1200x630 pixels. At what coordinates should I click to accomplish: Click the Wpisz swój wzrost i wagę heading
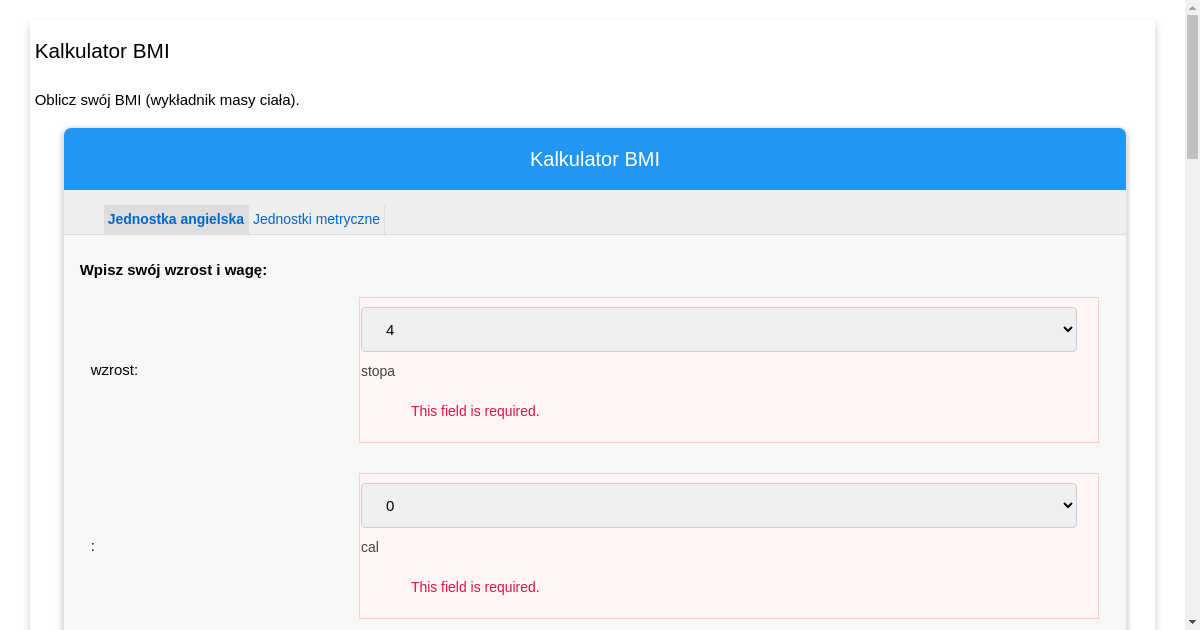pyautogui.click(x=173, y=270)
